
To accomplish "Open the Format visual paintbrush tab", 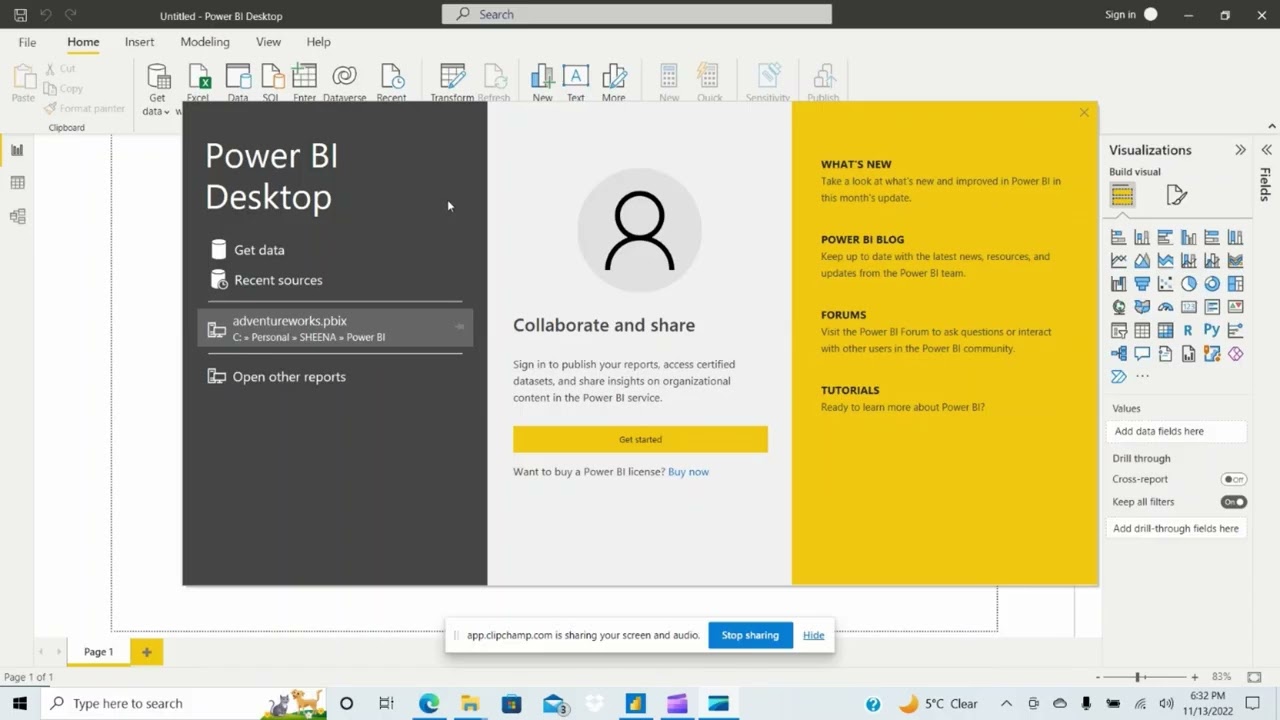I will [x=1176, y=195].
